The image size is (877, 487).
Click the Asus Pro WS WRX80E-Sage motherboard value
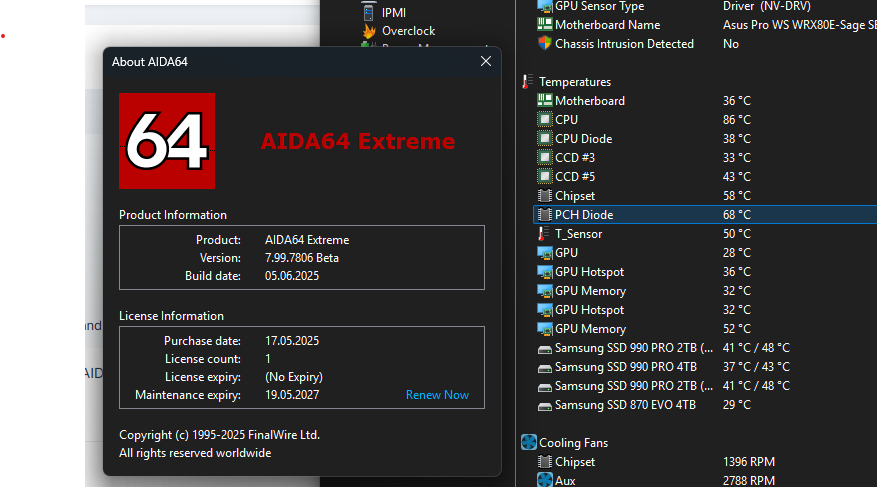coord(799,25)
